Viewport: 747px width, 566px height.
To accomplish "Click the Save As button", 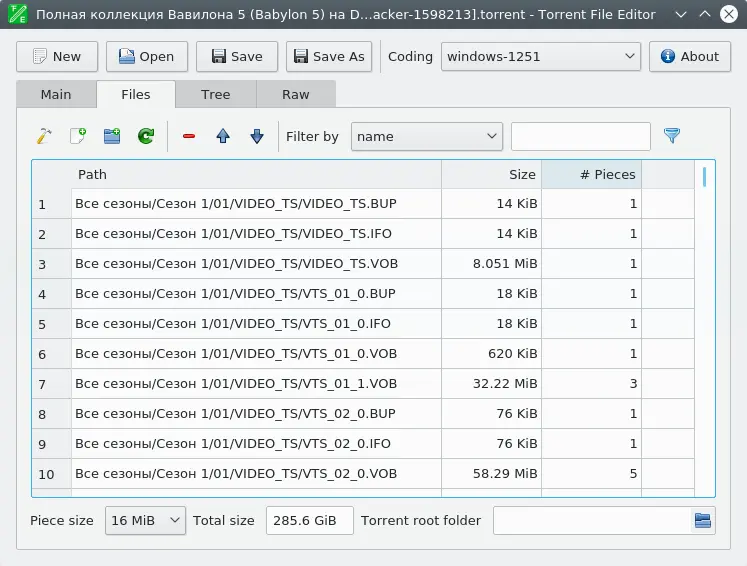I will click(x=329, y=57).
